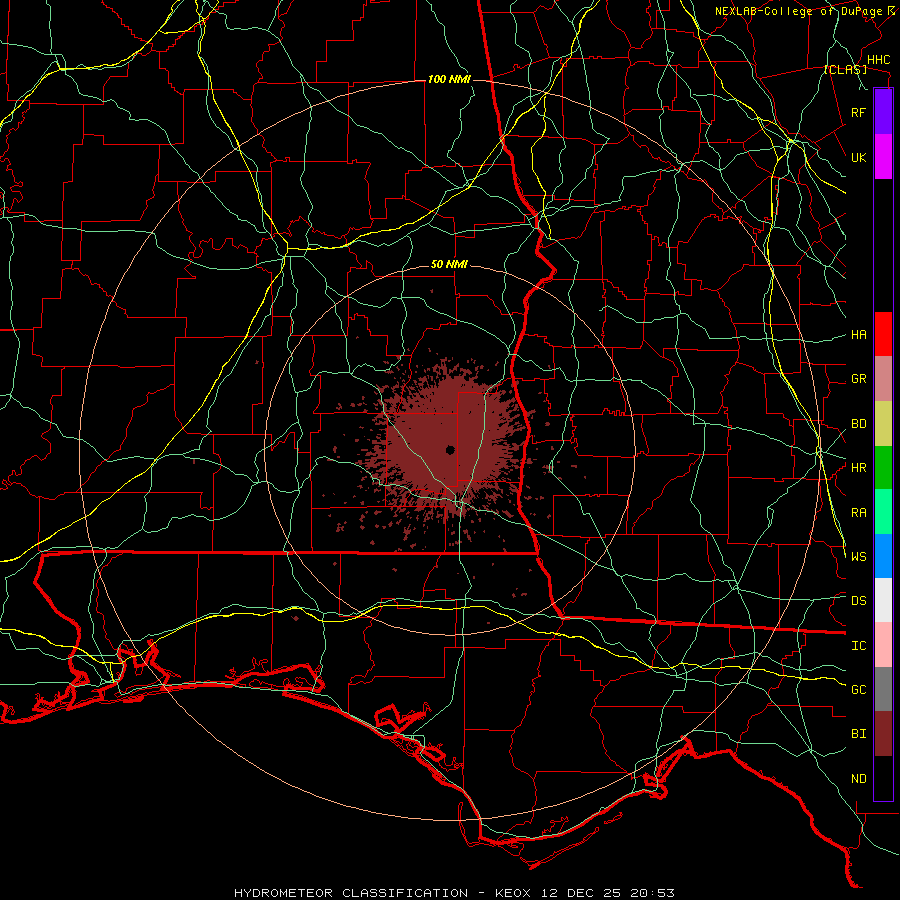Image resolution: width=900 pixels, height=900 pixels.
Task: Click the RA legend label
Action: 859,513
